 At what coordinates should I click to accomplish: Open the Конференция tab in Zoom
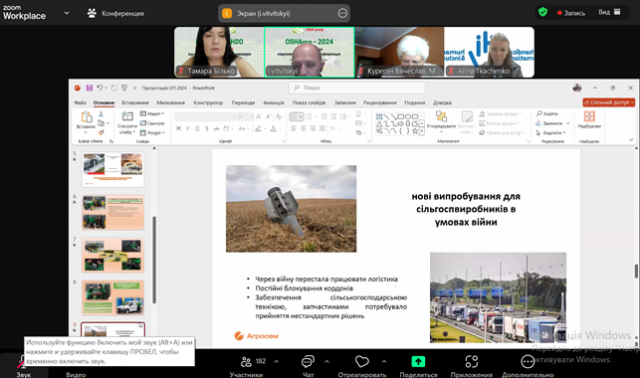(116, 13)
